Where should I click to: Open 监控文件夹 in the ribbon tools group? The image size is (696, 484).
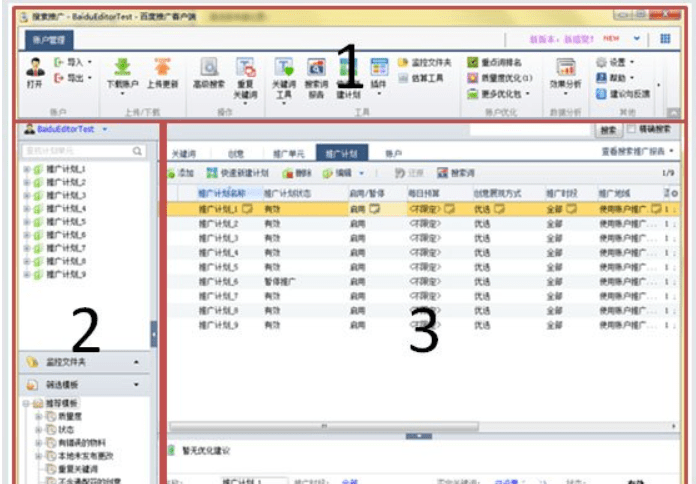coord(424,63)
